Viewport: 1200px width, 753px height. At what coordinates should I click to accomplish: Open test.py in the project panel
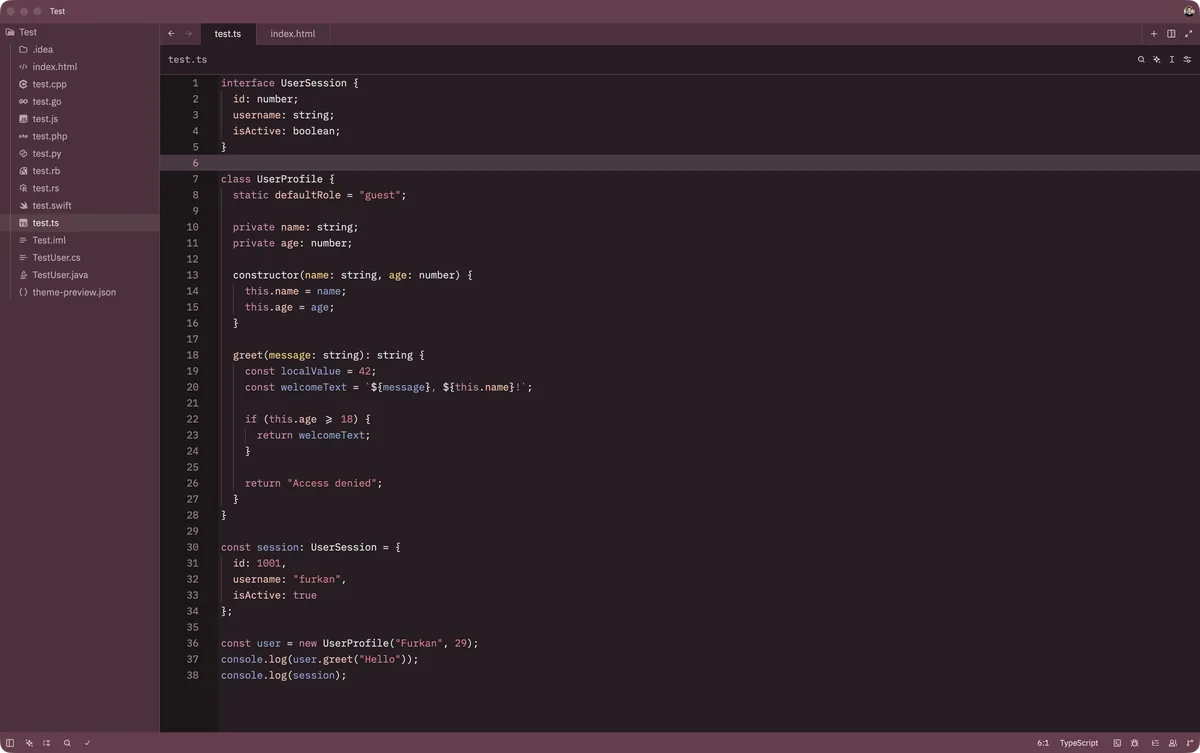pos(80,153)
